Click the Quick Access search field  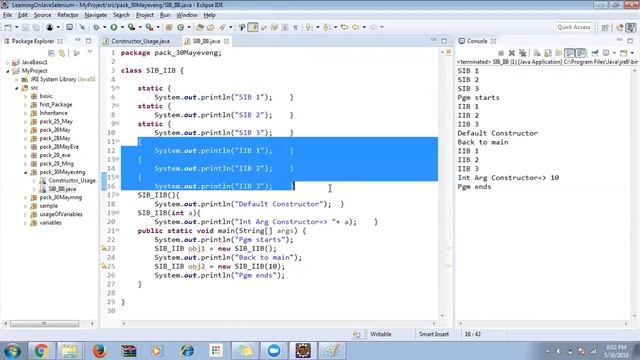(573, 27)
